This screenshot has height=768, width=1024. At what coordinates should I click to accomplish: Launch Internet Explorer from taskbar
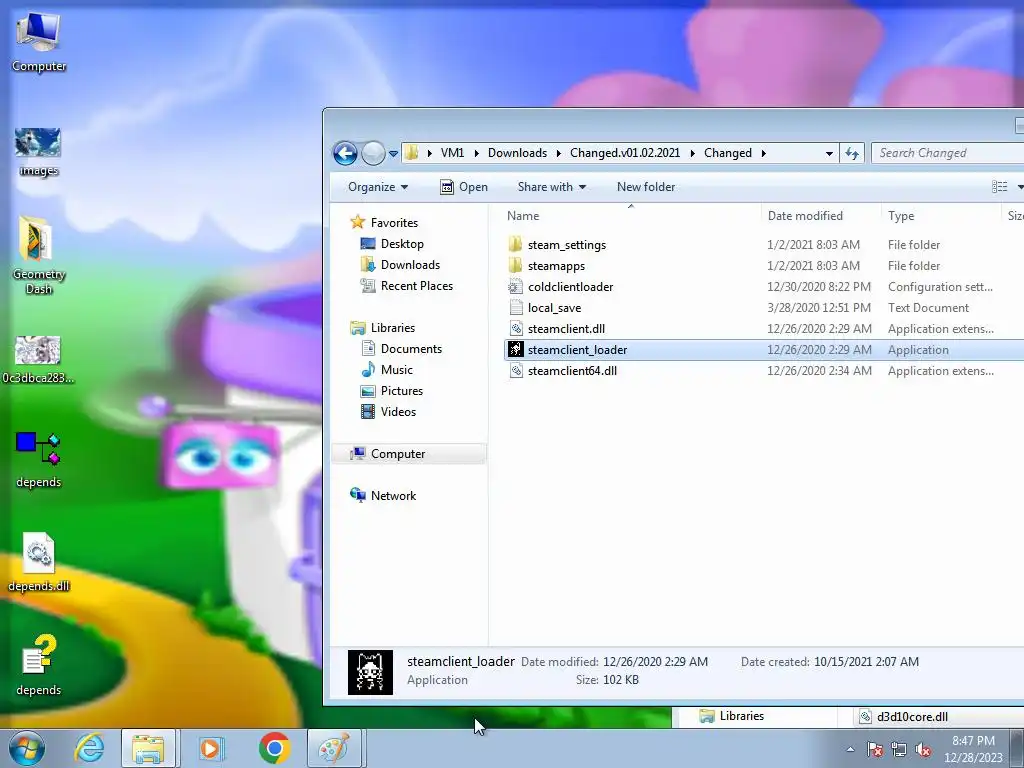pos(89,748)
